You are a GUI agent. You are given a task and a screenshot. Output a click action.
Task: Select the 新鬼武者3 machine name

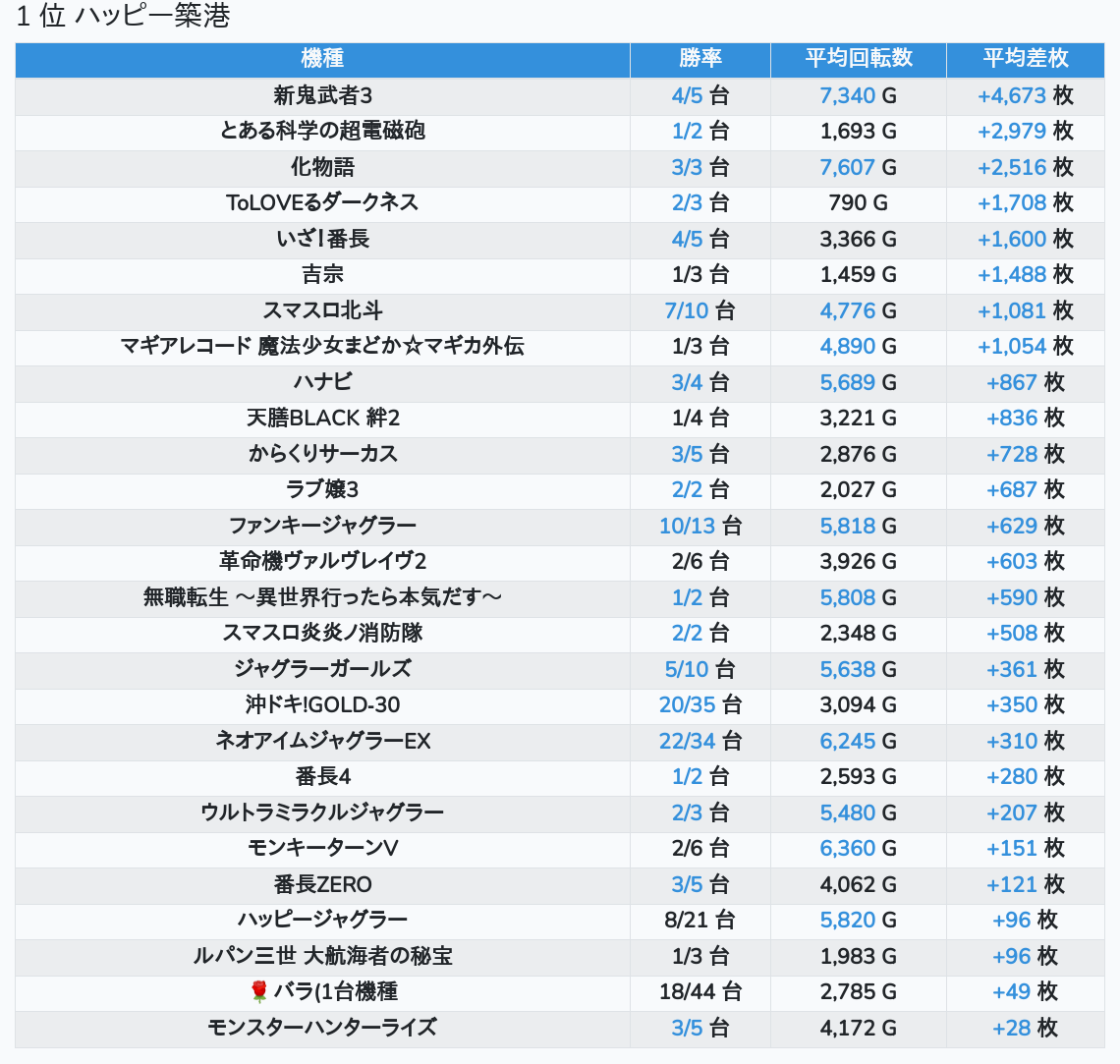tap(322, 95)
